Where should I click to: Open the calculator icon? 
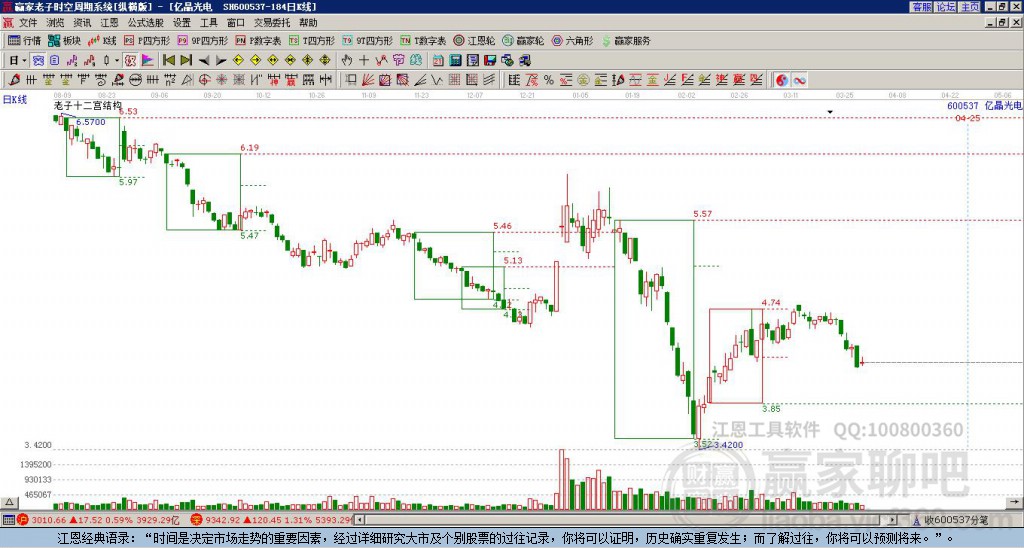[x=455, y=60]
